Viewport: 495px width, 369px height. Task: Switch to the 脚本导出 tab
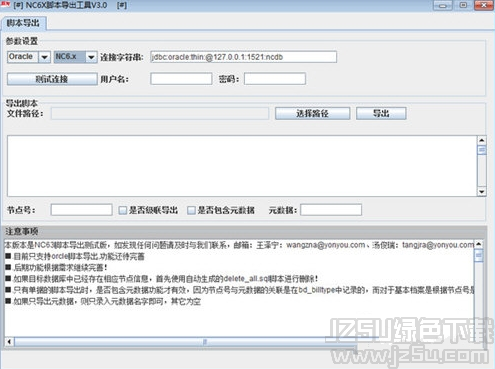coord(23,23)
